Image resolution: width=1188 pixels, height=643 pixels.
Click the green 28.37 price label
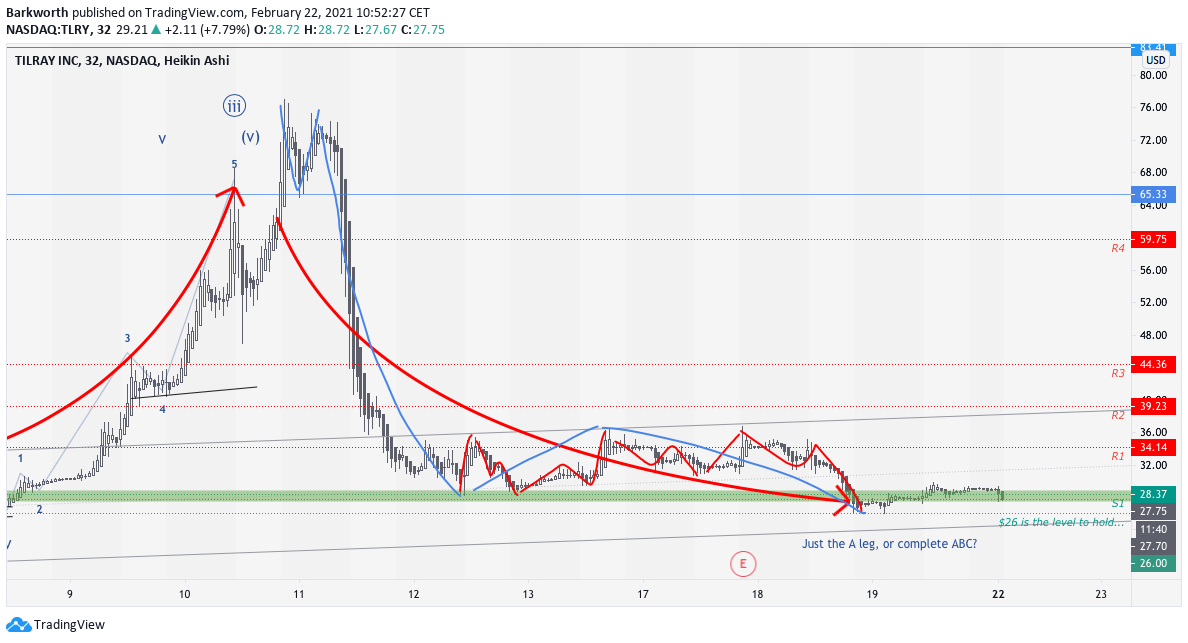[x=1153, y=495]
